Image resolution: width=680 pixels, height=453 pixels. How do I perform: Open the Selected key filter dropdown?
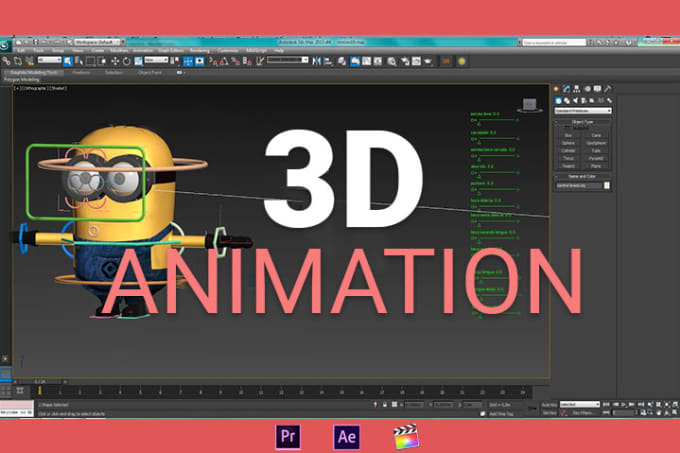580,404
